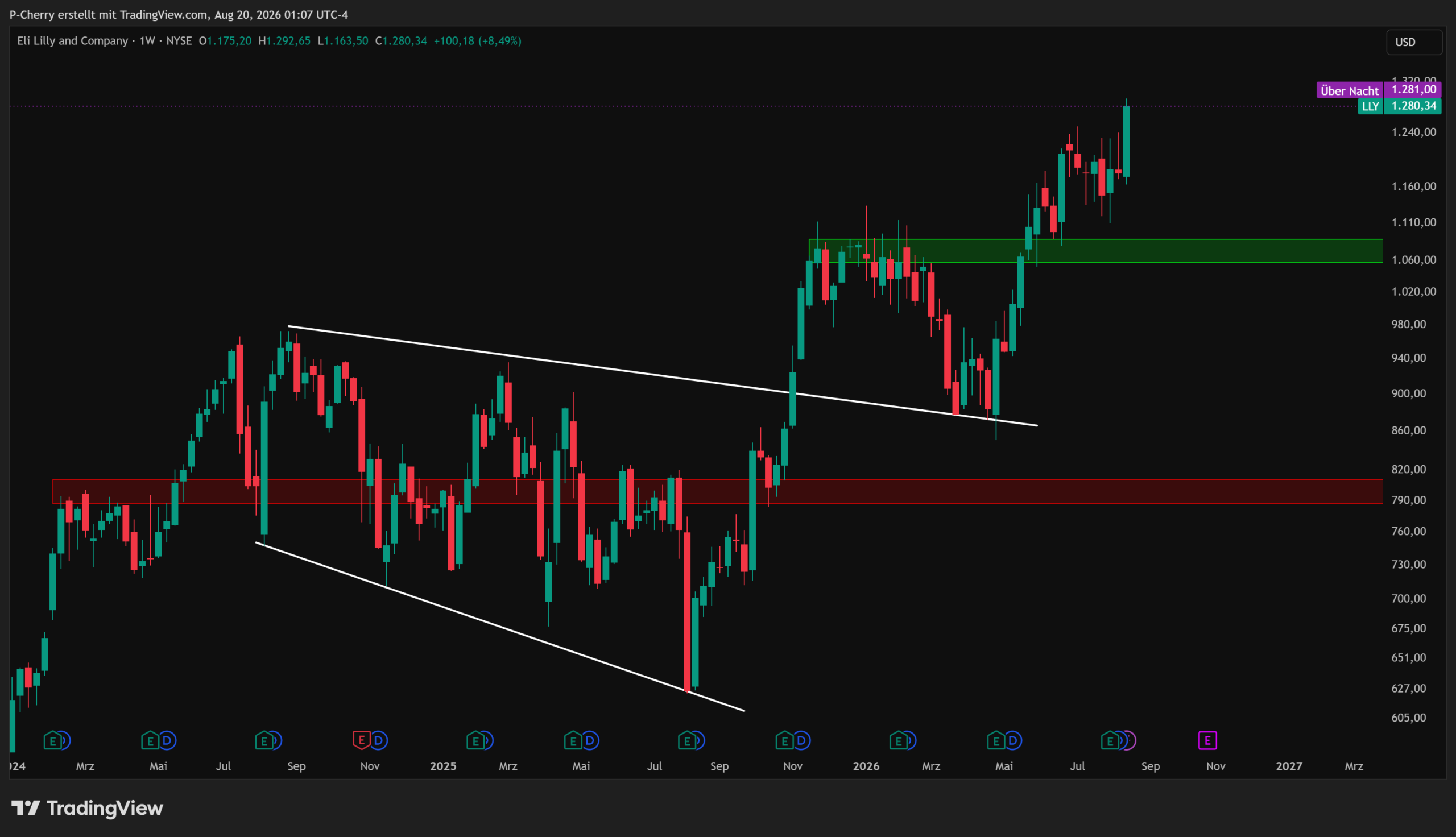Click the 2026 label on the time axis
The image size is (1456, 837).
pyautogui.click(x=866, y=766)
